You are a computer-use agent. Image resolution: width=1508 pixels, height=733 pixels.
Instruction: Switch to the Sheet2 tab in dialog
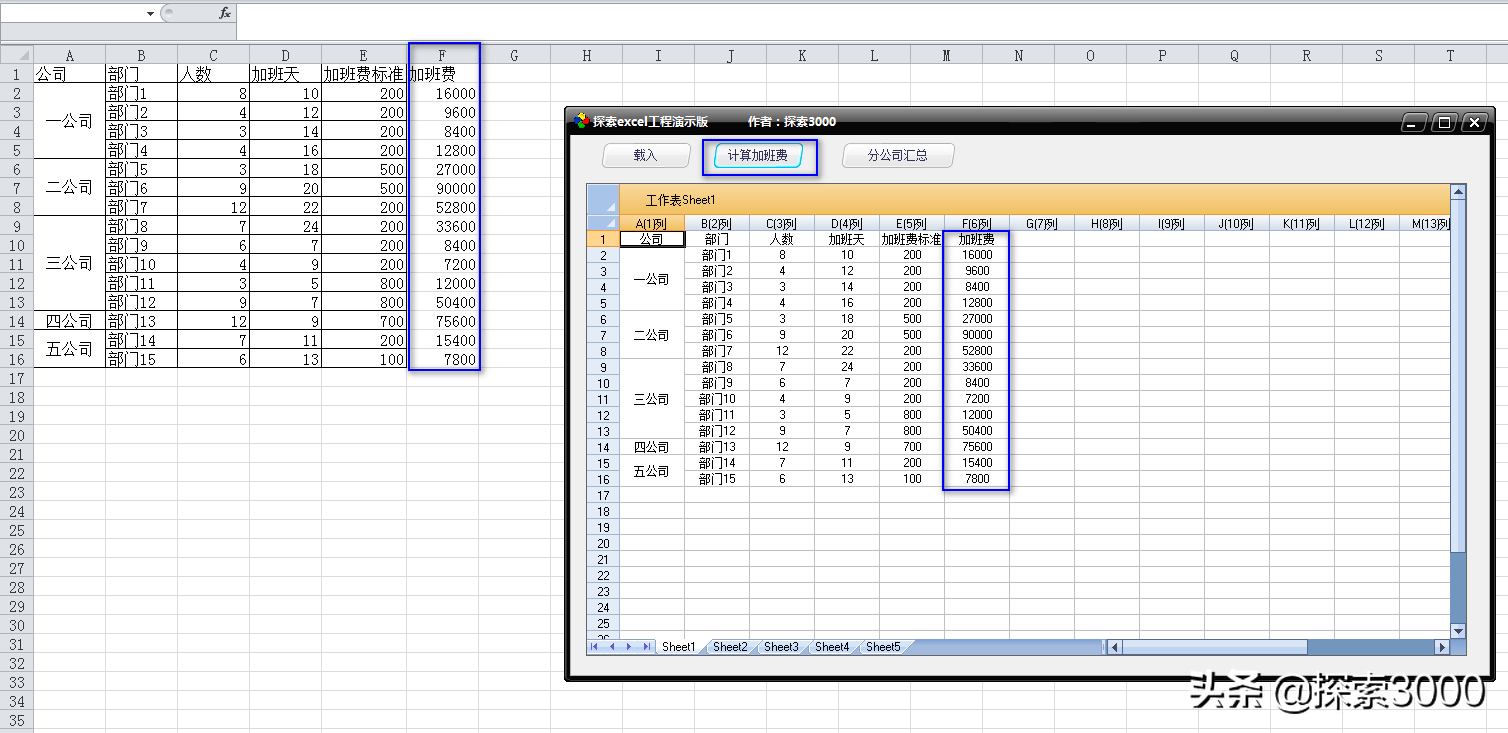(730, 647)
